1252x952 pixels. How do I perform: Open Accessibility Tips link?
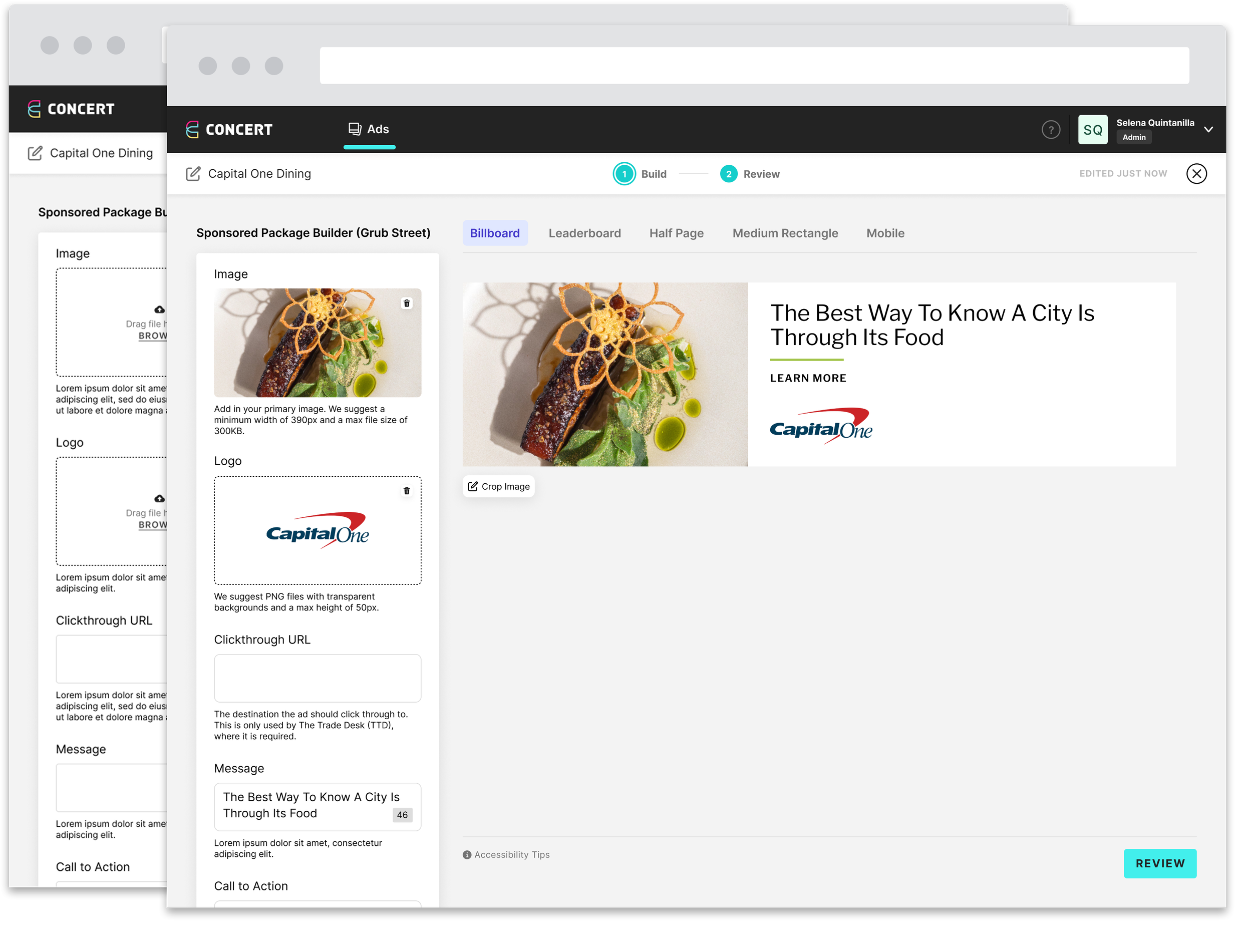tap(506, 855)
